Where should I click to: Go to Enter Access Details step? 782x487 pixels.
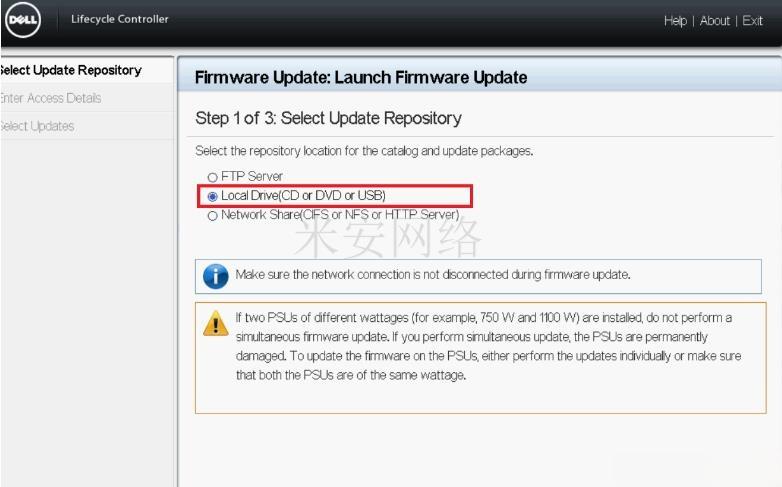pyautogui.click(x=50, y=98)
